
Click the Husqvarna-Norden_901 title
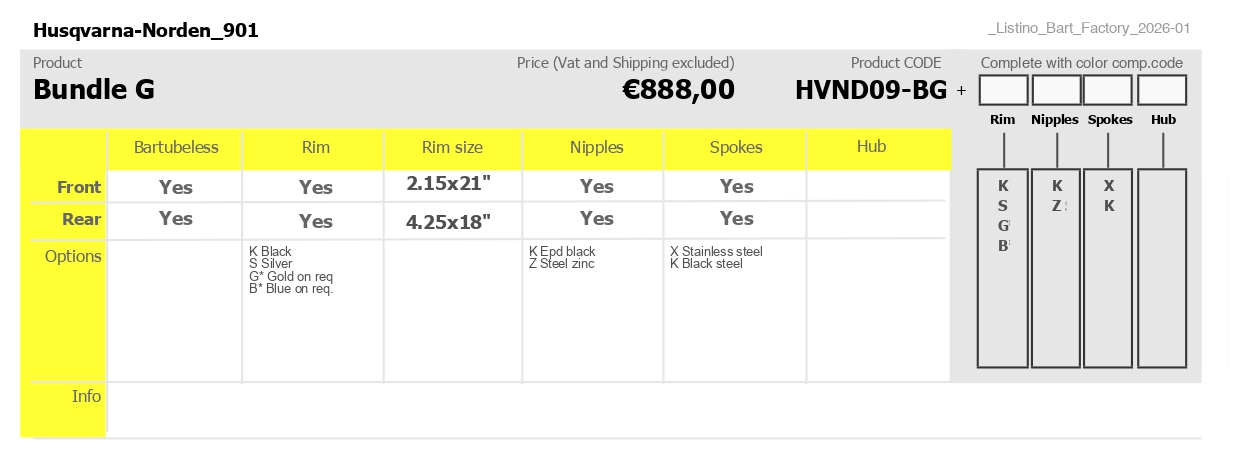pos(146,31)
